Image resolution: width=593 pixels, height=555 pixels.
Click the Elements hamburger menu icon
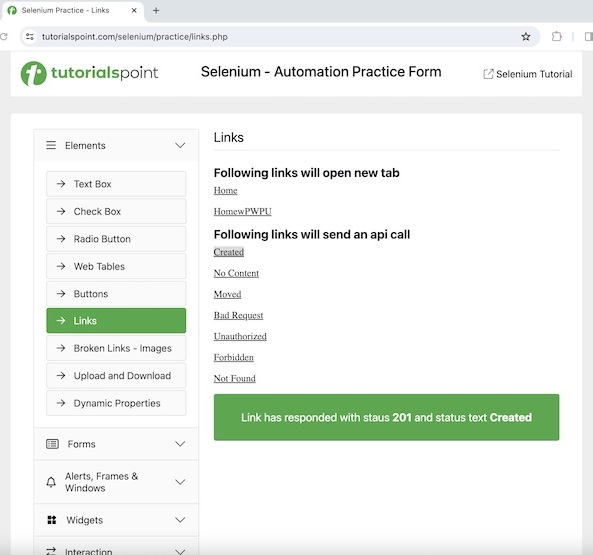(x=51, y=145)
